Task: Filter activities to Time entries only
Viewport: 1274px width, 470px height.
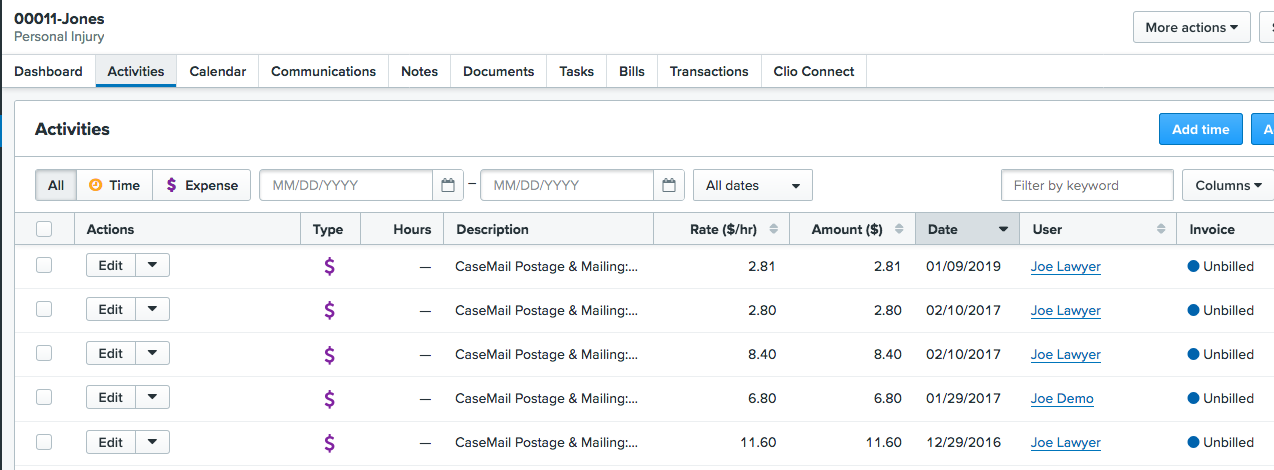Action: 114,185
